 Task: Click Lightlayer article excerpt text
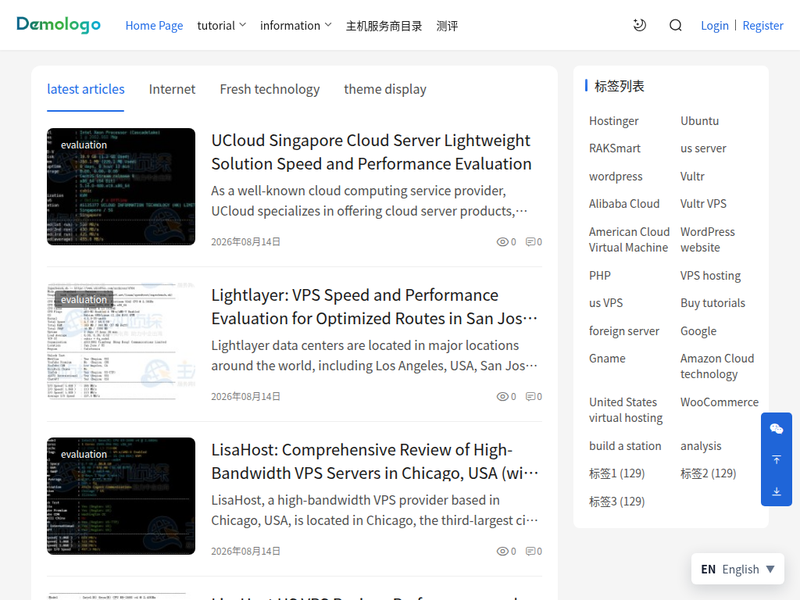374,355
